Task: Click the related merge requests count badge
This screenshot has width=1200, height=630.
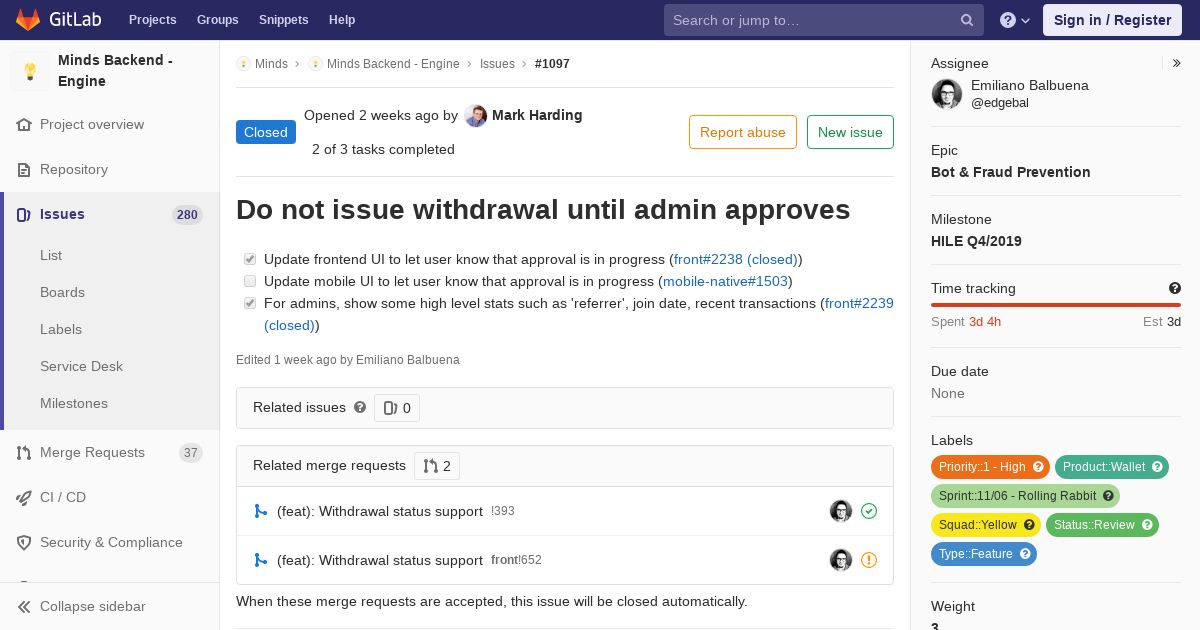Action: point(437,466)
